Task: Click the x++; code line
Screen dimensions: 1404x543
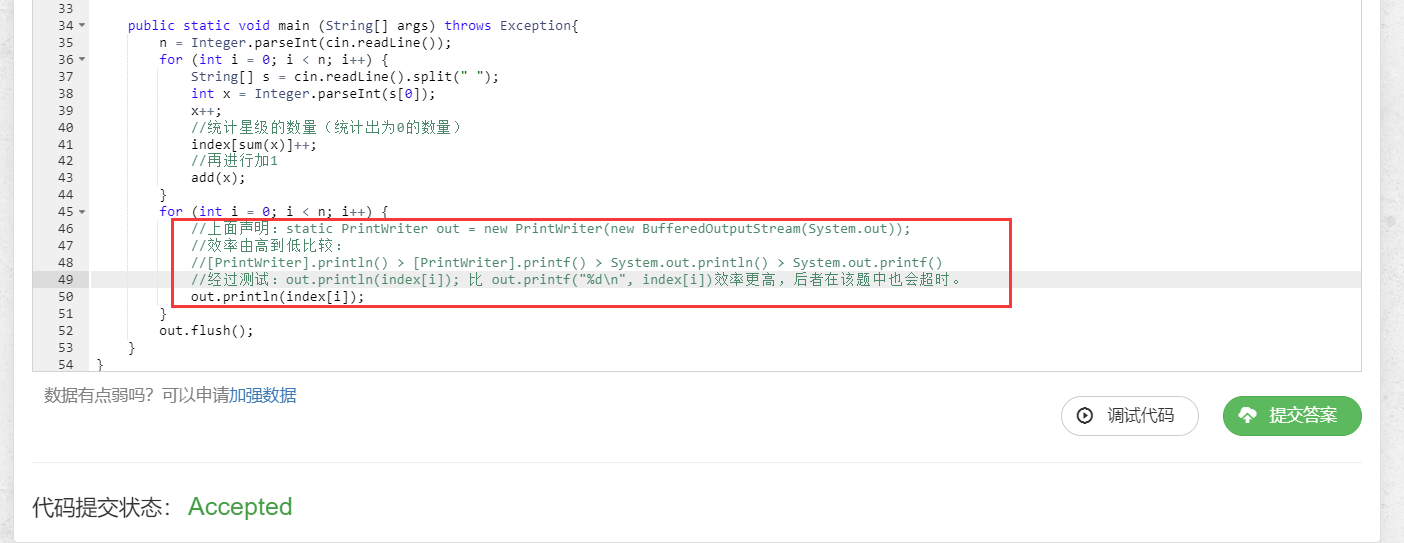Action: 207,110
